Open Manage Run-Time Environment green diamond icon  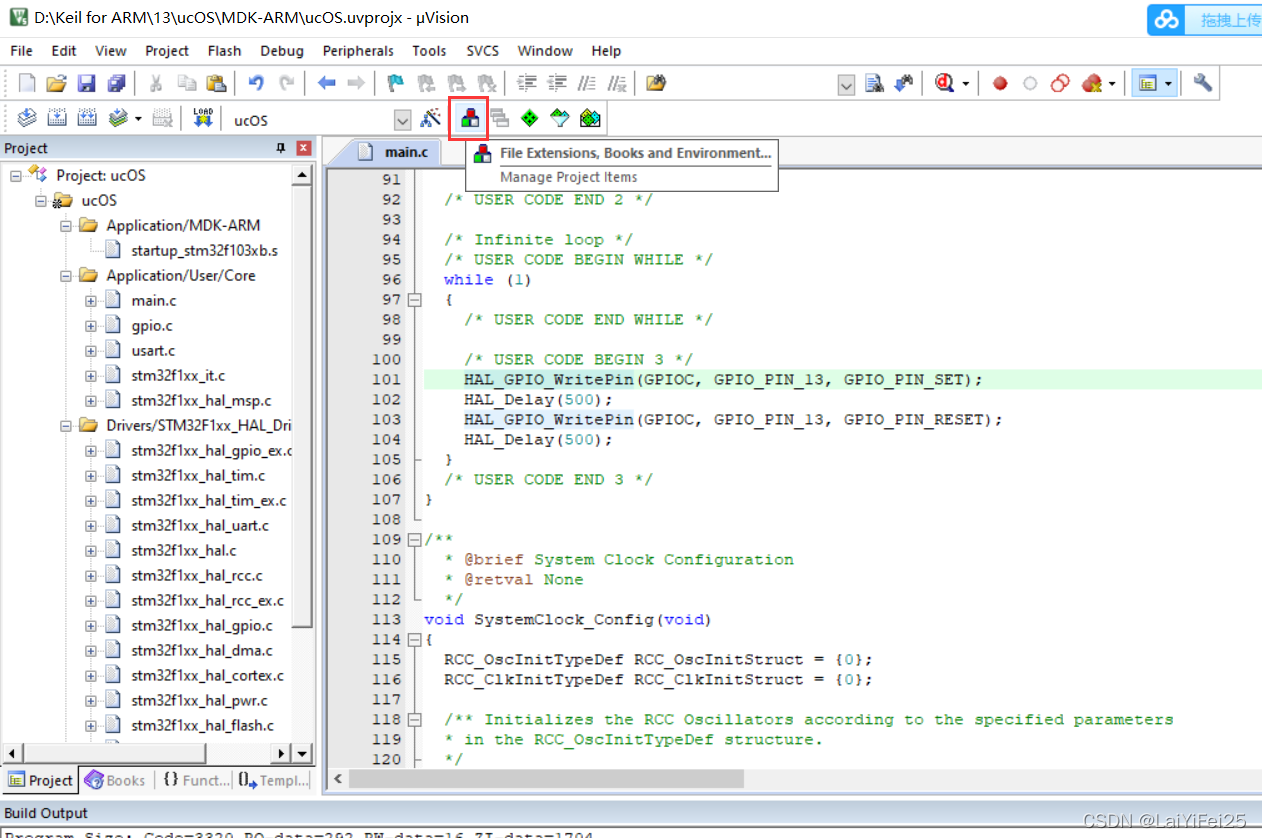(x=529, y=119)
